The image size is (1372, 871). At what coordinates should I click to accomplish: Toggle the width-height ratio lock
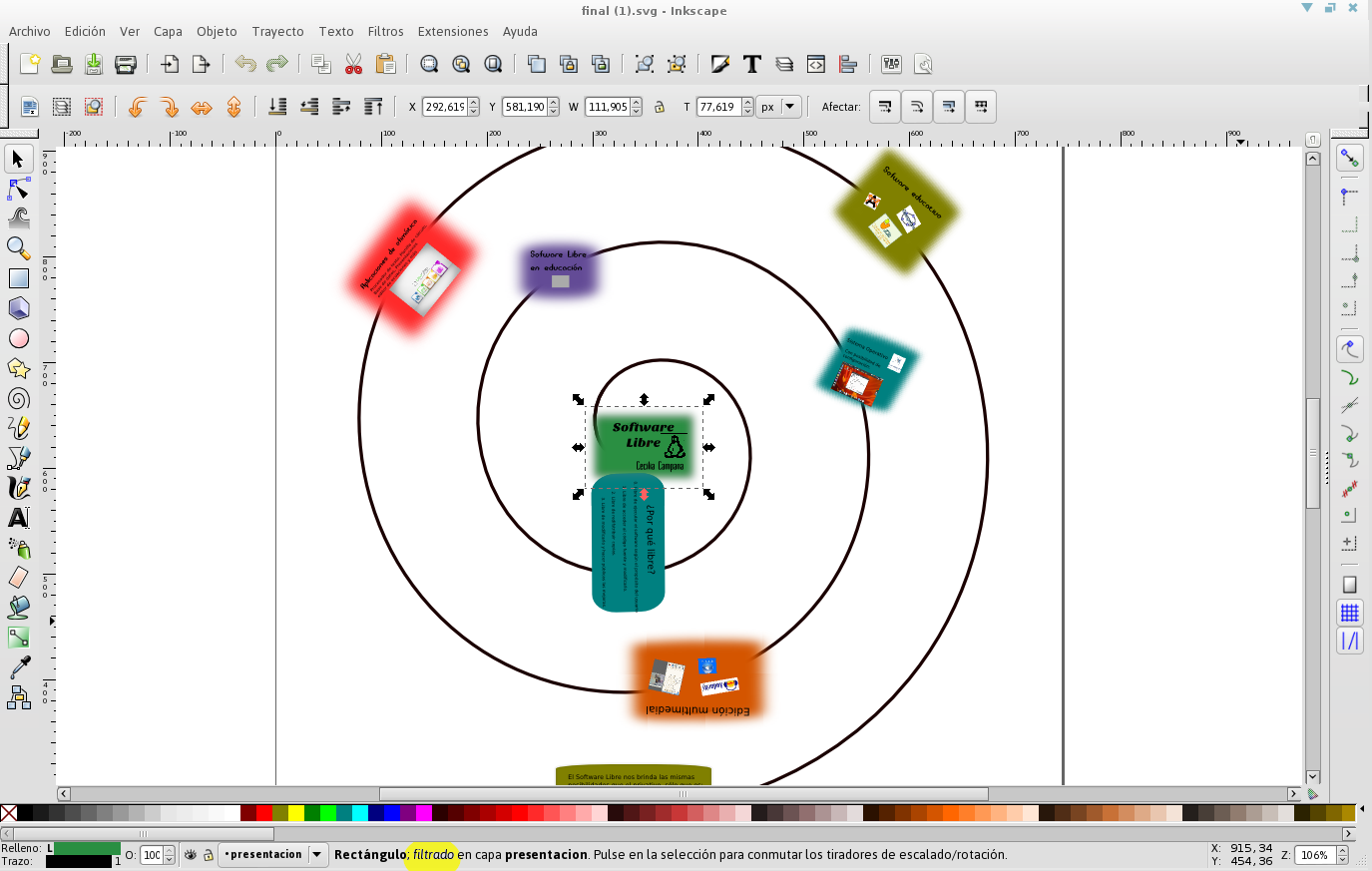click(x=660, y=107)
